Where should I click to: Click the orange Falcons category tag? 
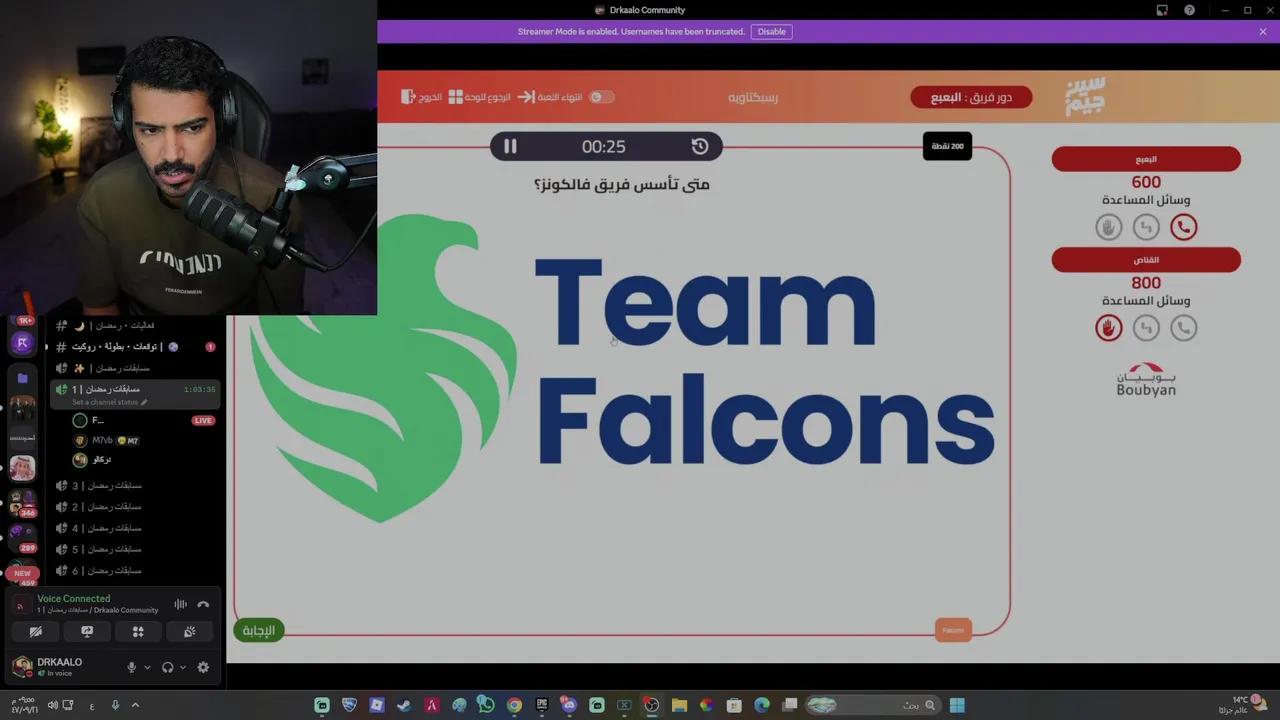(x=953, y=630)
